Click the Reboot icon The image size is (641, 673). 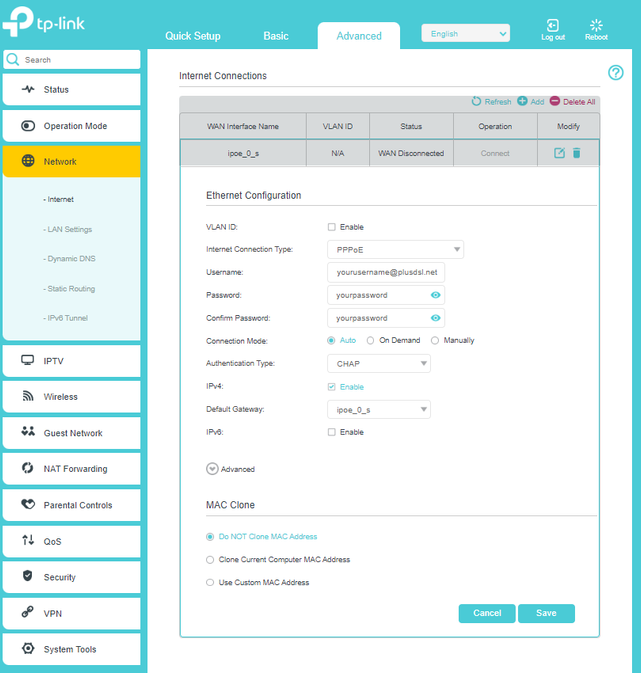pos(596,25)
